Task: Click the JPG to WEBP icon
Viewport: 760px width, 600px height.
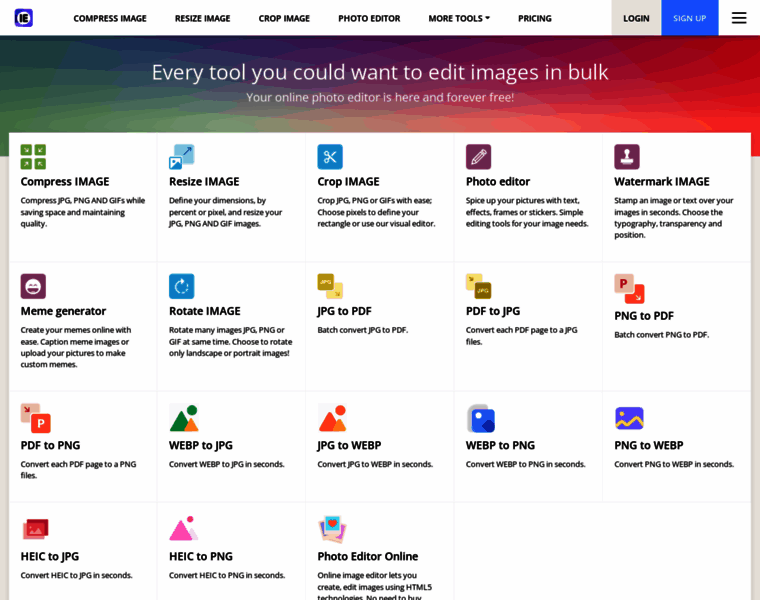Action: click(x=332, y=418)
